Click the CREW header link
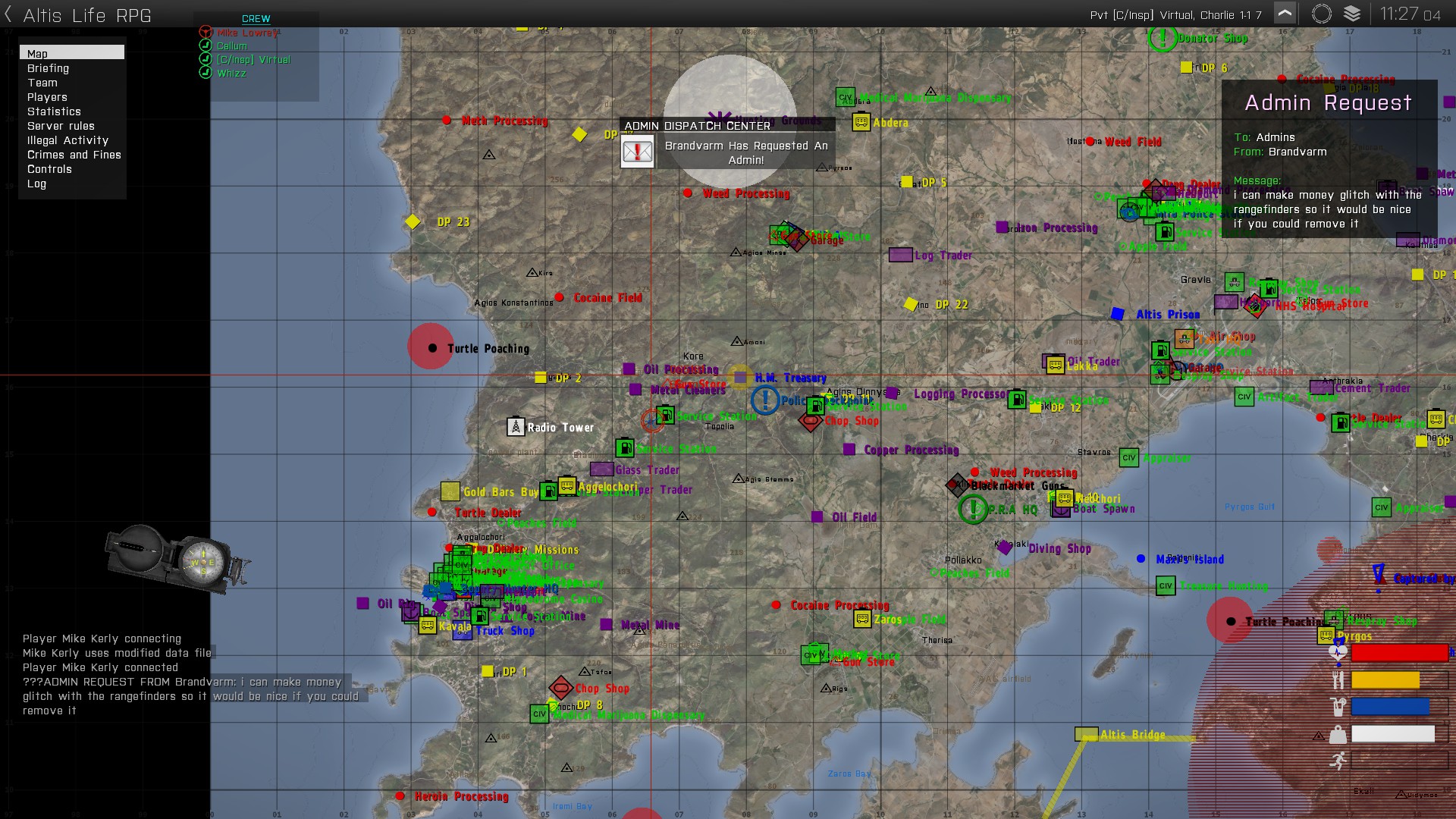The width and height of the screenshot is (1456, 819). pyautogui.click(x=256, y=18)
